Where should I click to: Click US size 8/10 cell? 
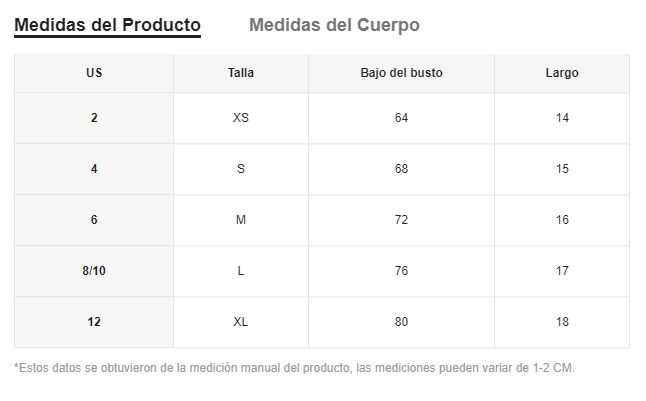click(94, 271)
